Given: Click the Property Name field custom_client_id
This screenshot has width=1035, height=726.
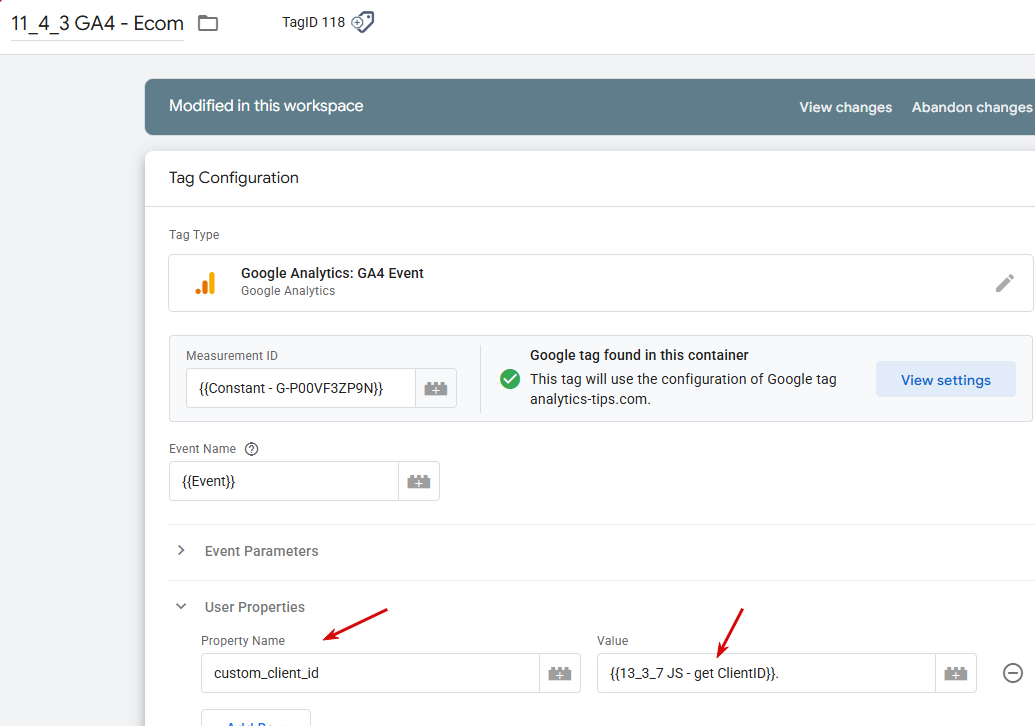Looking at the screenshot, I should pyautogui.click(x=370, y=673).
